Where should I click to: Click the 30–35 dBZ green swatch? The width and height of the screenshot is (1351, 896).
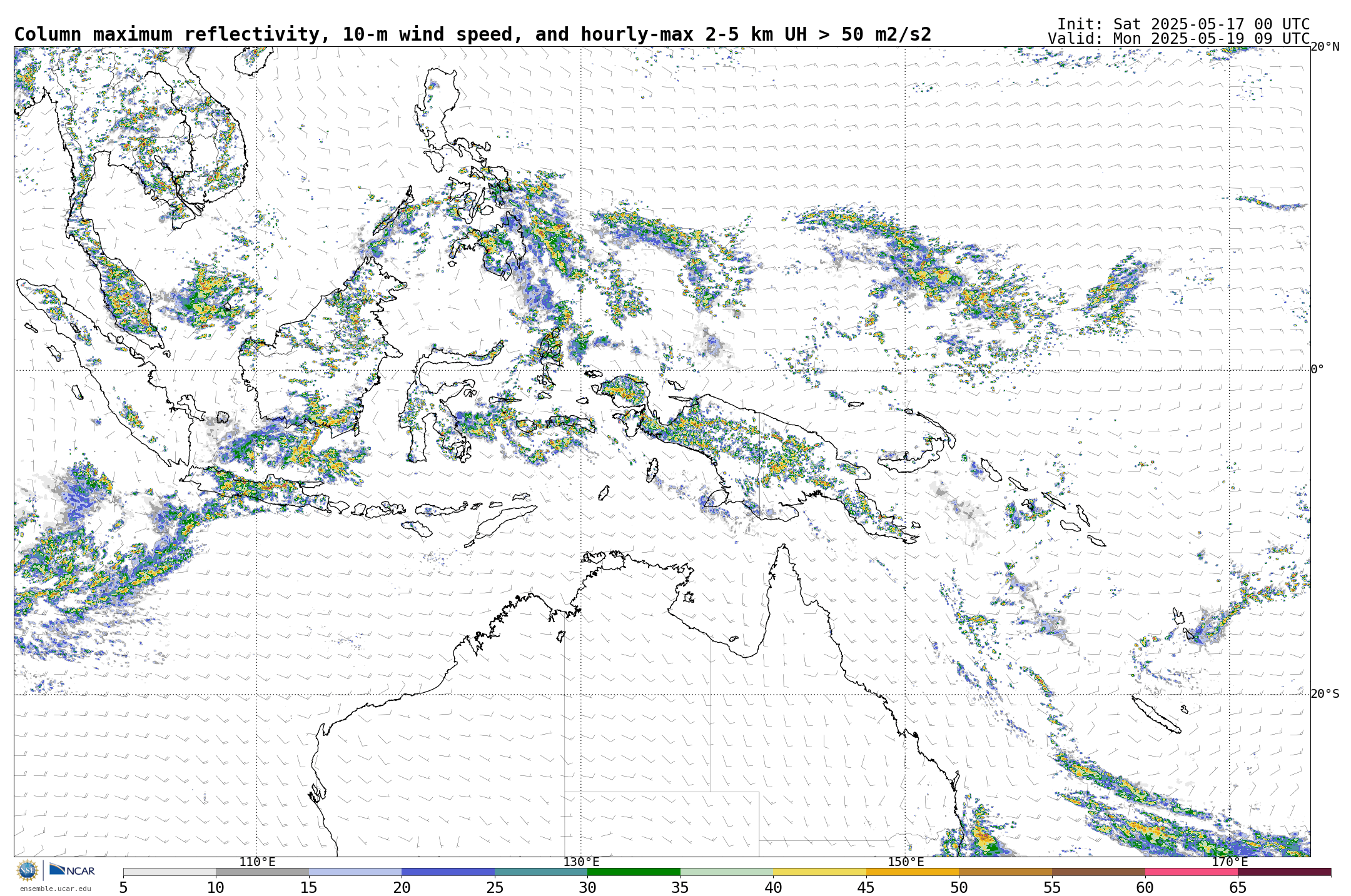tap(634, 872)
